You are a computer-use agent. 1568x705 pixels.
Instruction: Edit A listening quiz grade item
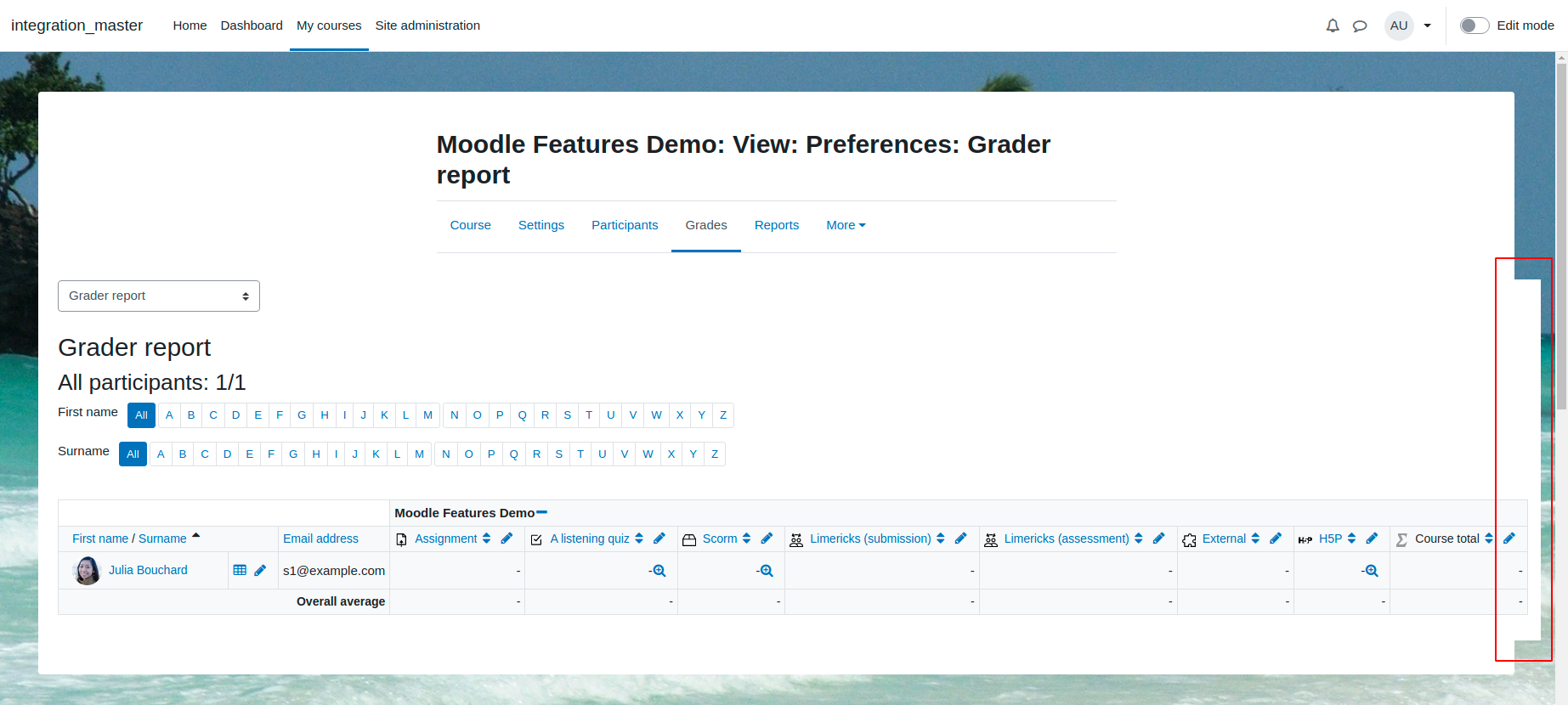[x=659, y=539]
